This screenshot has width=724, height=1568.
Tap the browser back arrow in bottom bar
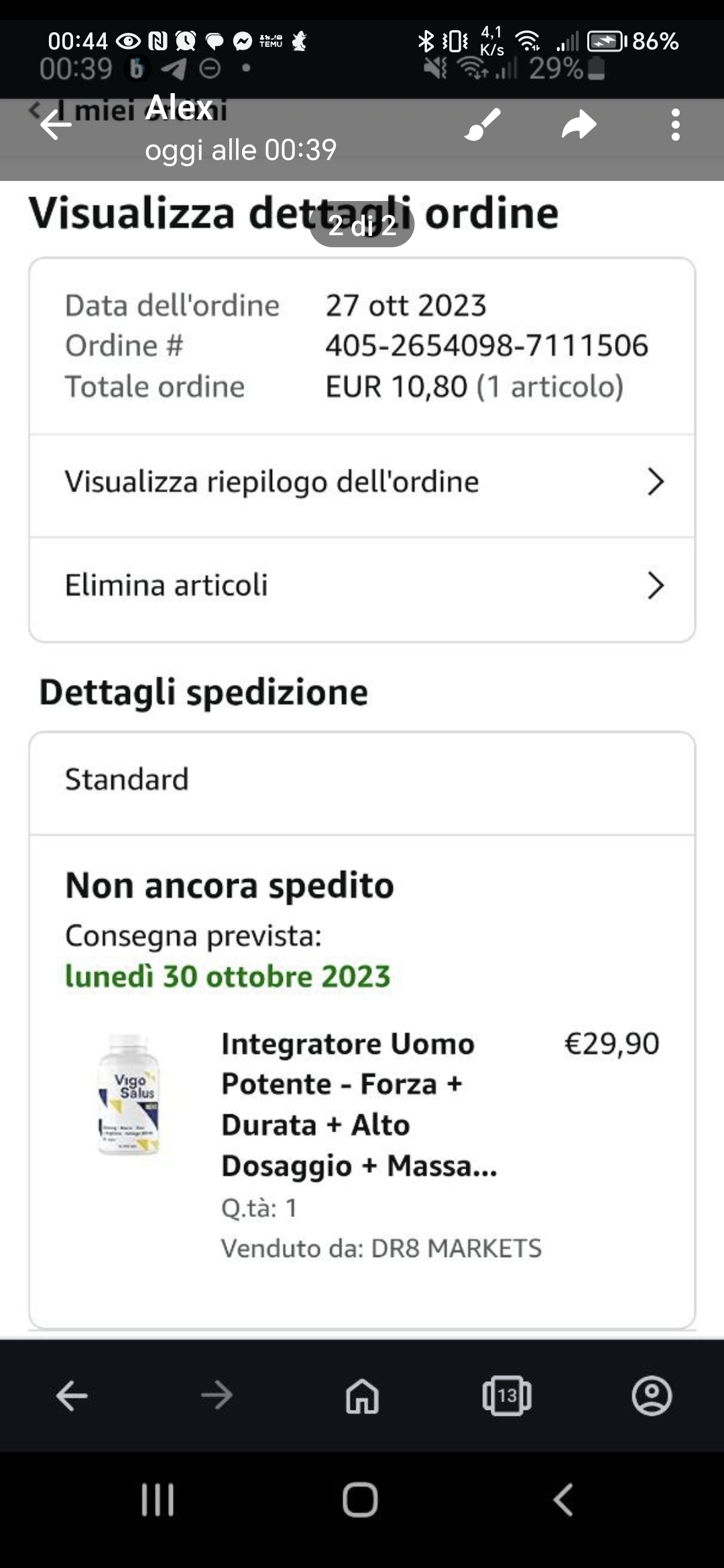coord(72,1396)
